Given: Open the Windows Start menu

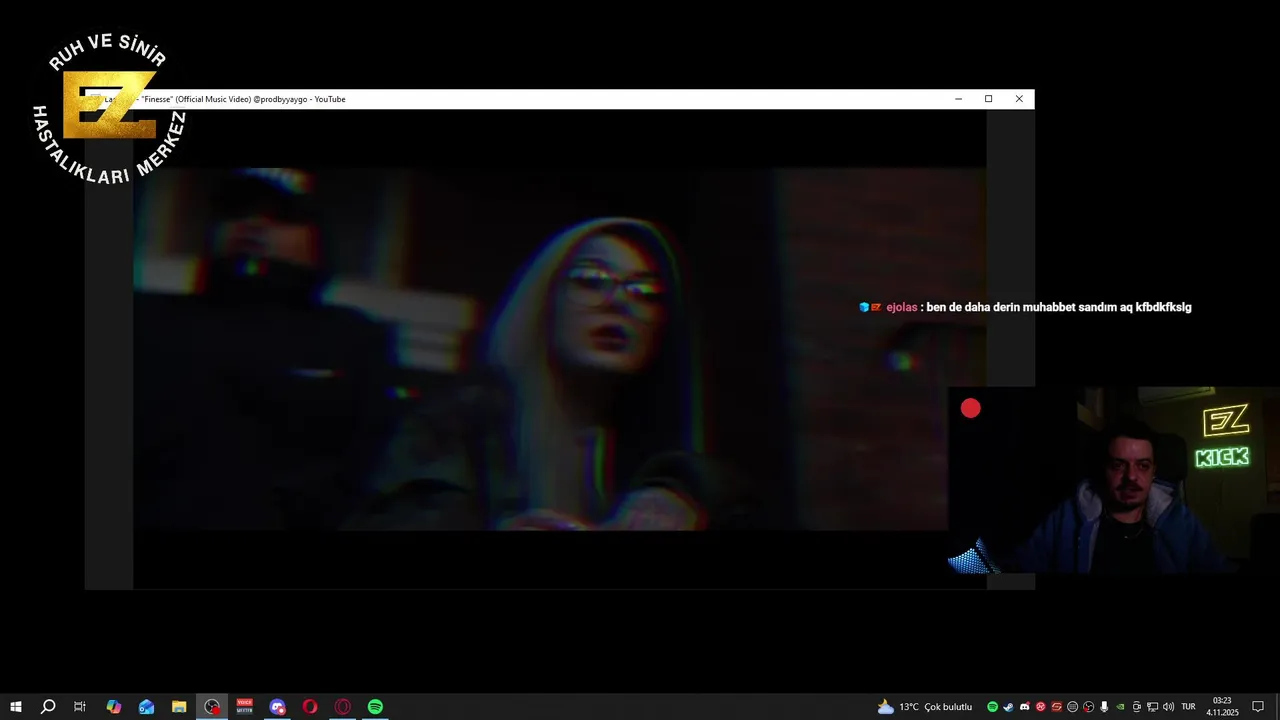Looking at the screenshot, I should coord(15,707).
